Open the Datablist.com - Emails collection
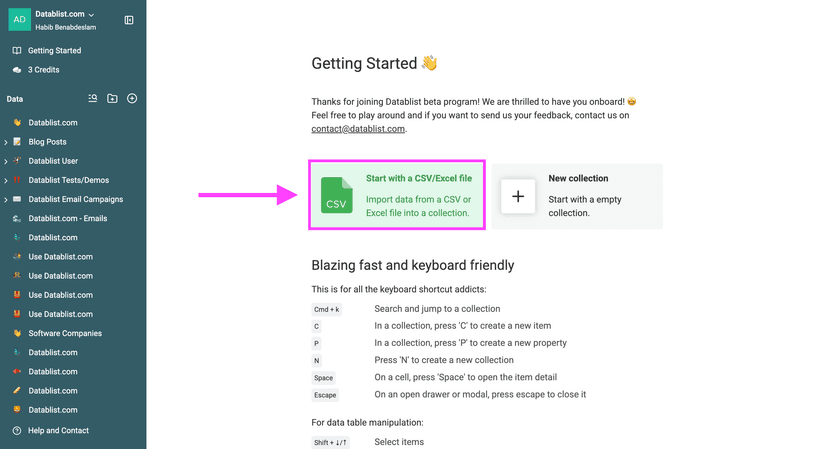828x449 pixels. tap(67, 218)
